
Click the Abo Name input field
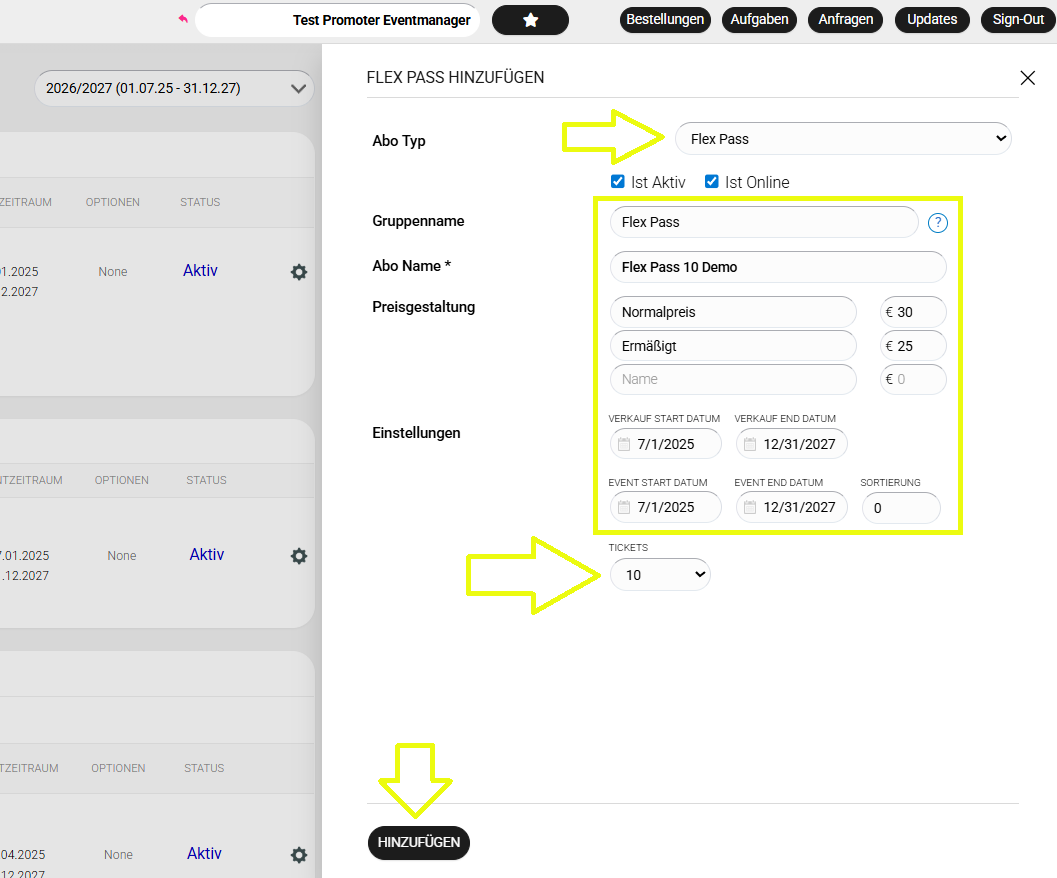777,267
